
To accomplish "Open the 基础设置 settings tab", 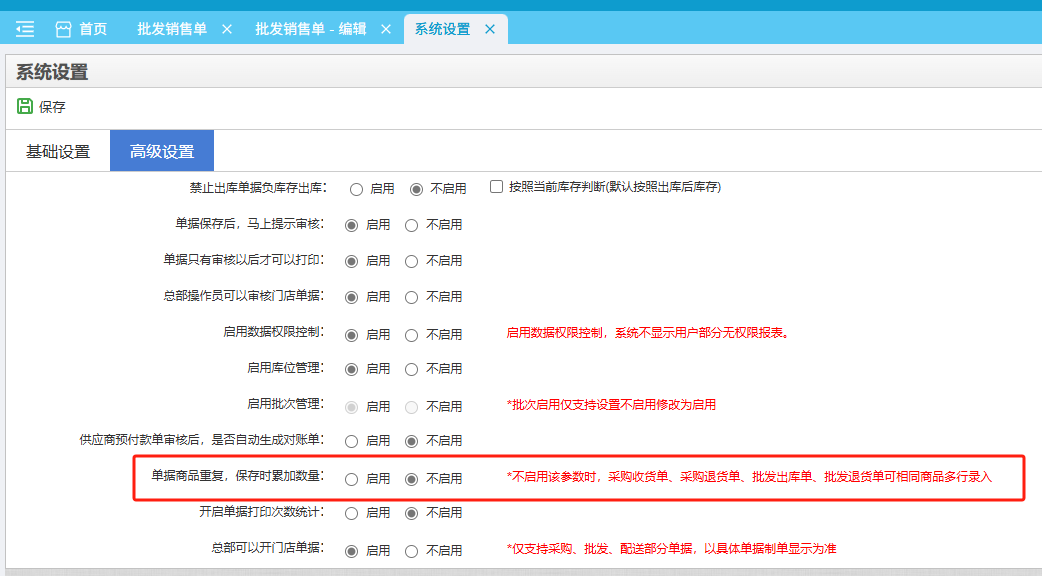I will (58, 151).
